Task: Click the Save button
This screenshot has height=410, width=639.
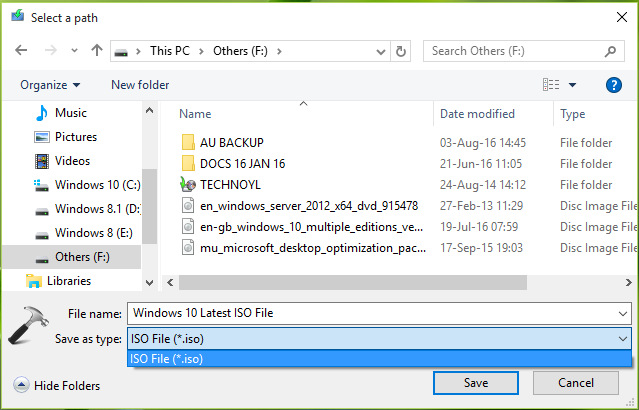Action: pyautogui.click(x=476, y=383)
